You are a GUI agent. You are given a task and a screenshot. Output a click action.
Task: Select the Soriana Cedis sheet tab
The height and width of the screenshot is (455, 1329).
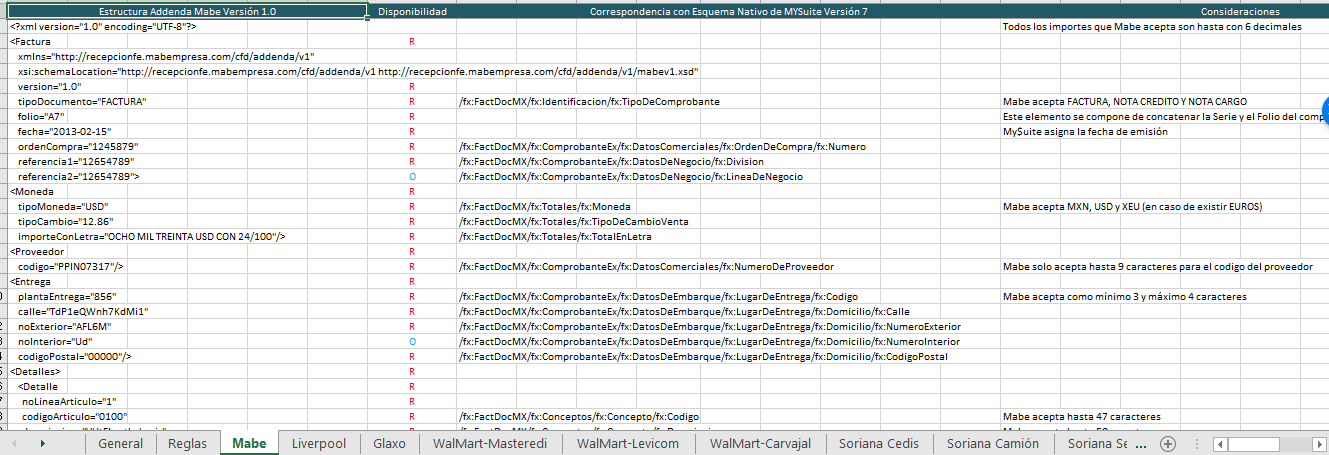(879, 443)
